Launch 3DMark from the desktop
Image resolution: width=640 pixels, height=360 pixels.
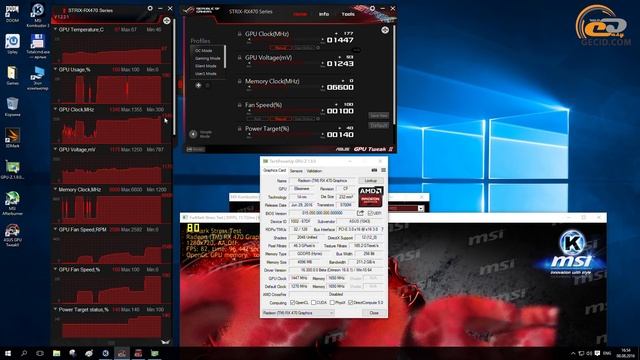[x=12, y=138]
